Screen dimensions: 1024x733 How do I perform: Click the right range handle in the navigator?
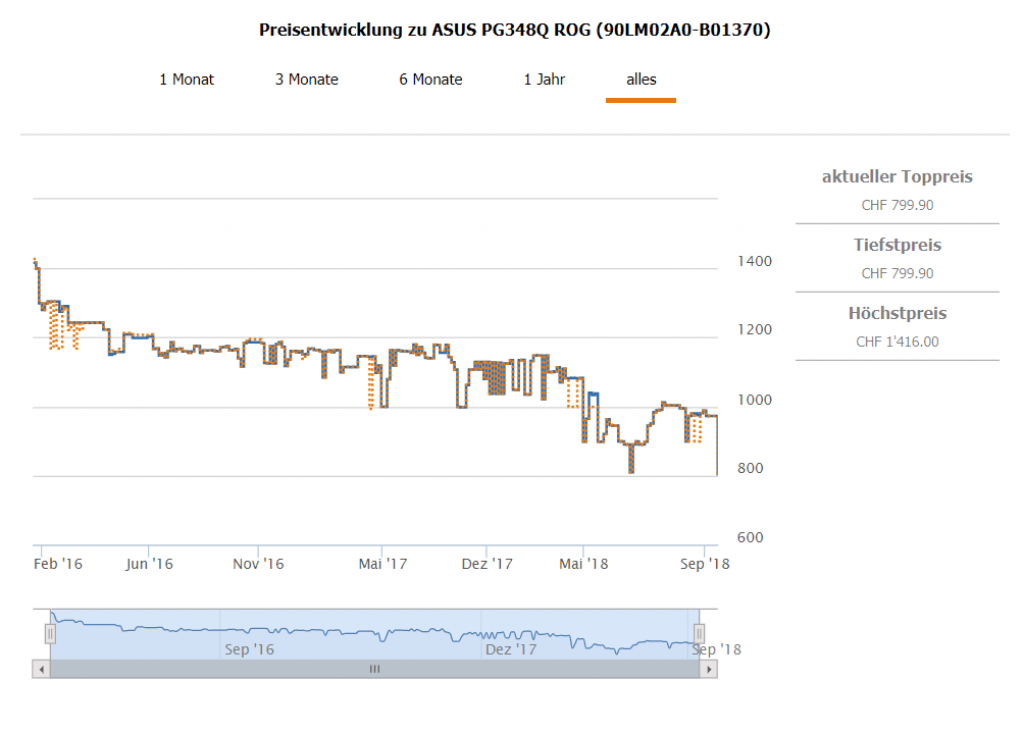point(700,633)
